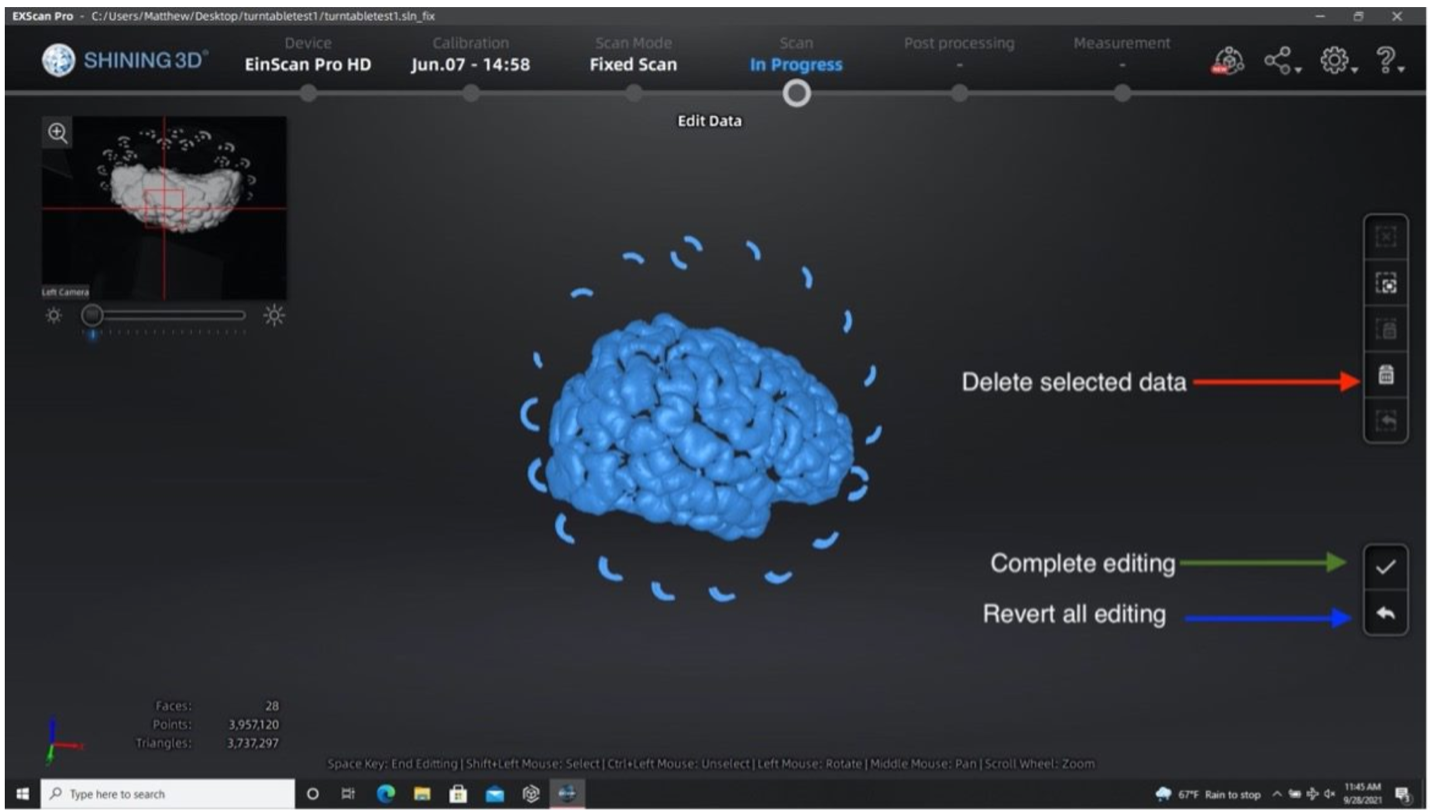Click the camera brightness slider handle

(x=92, y=315)
